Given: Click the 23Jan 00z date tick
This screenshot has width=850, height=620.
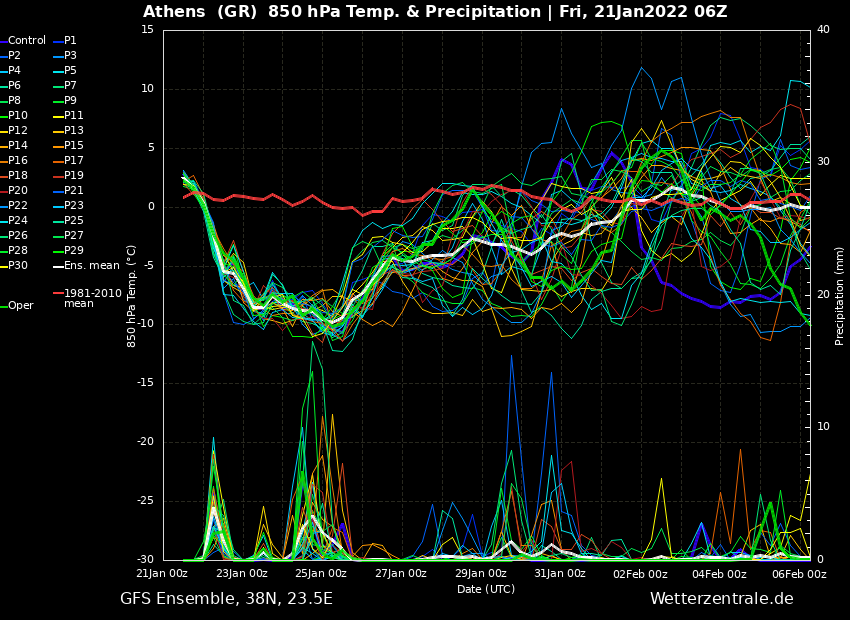Looking at the screenshot, I should click(x=242, y=573).
